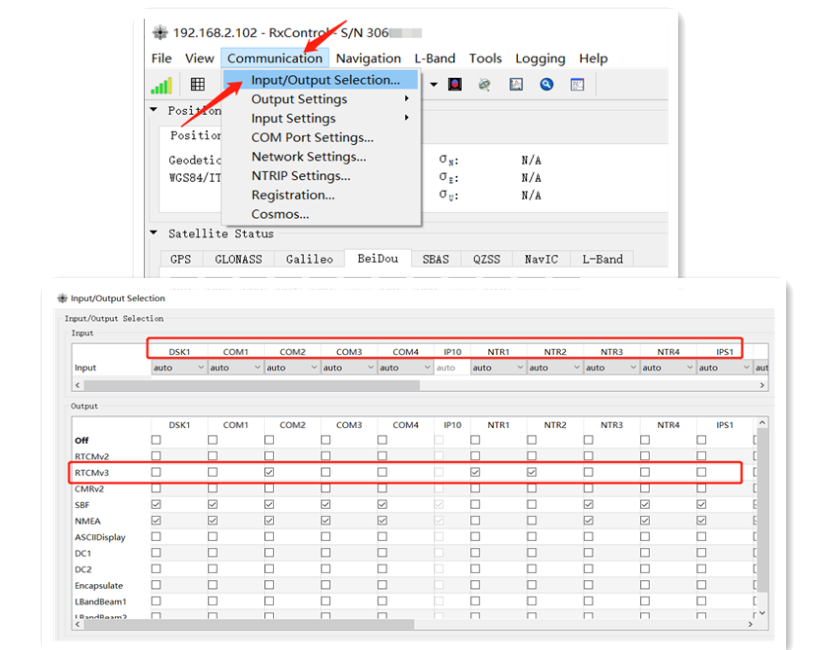Click the blue magnifier search toolbar icon

(x=546, y=84)
